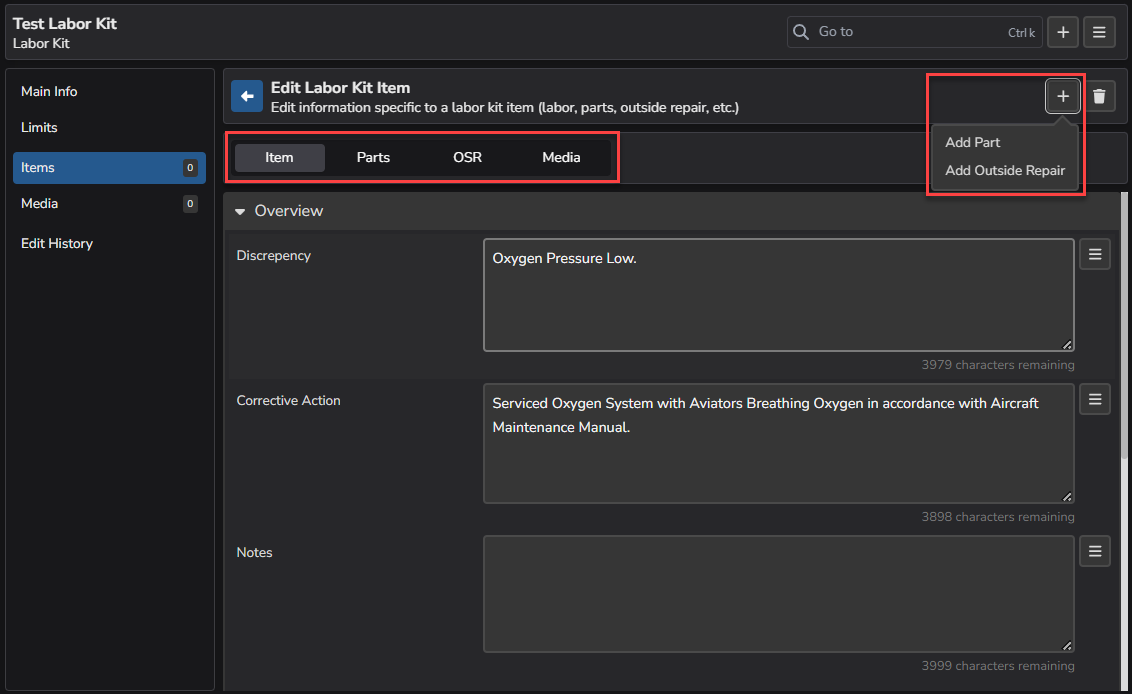This screenshot has height=694, width=1132.
Task: Select the Item tab
Action: (279, 157)
